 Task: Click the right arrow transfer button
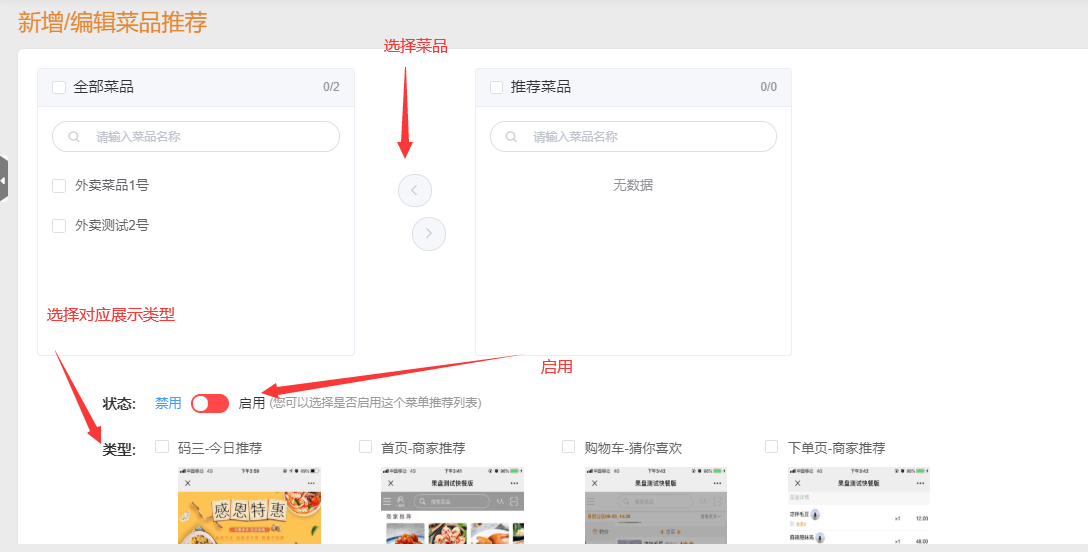429,233
